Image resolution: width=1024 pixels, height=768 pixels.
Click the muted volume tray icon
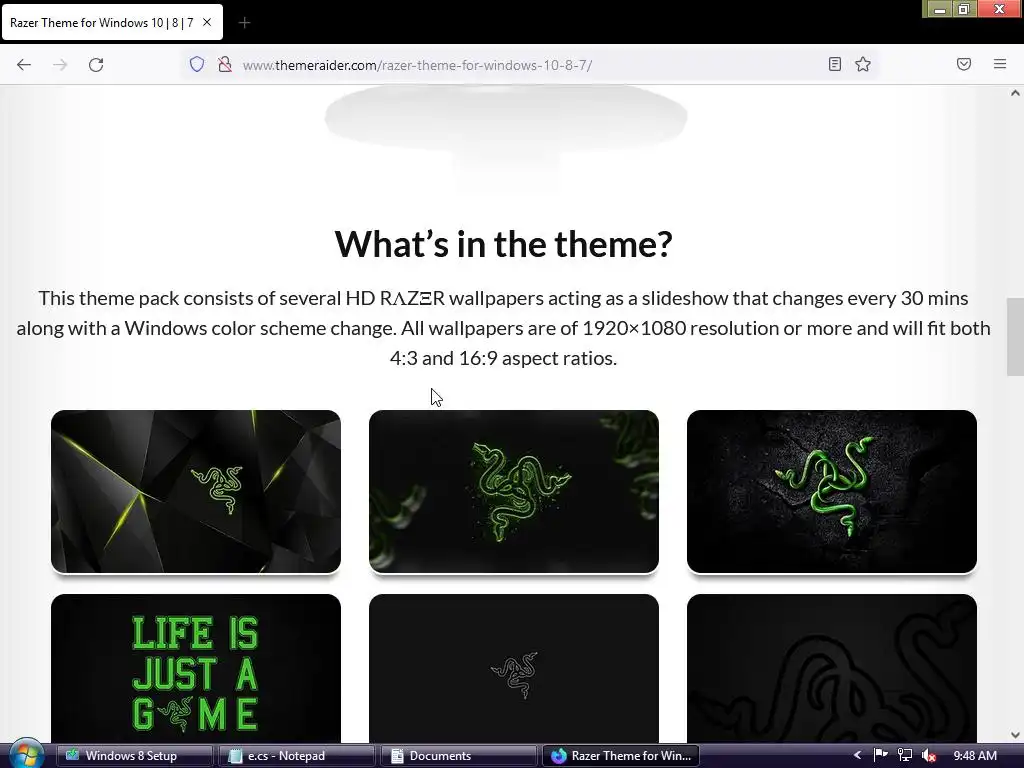click(929, 756)
